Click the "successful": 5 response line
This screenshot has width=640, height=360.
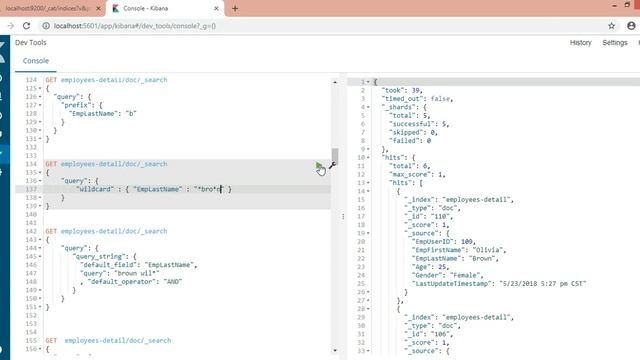pyautogui.click(x=419, y=124)
